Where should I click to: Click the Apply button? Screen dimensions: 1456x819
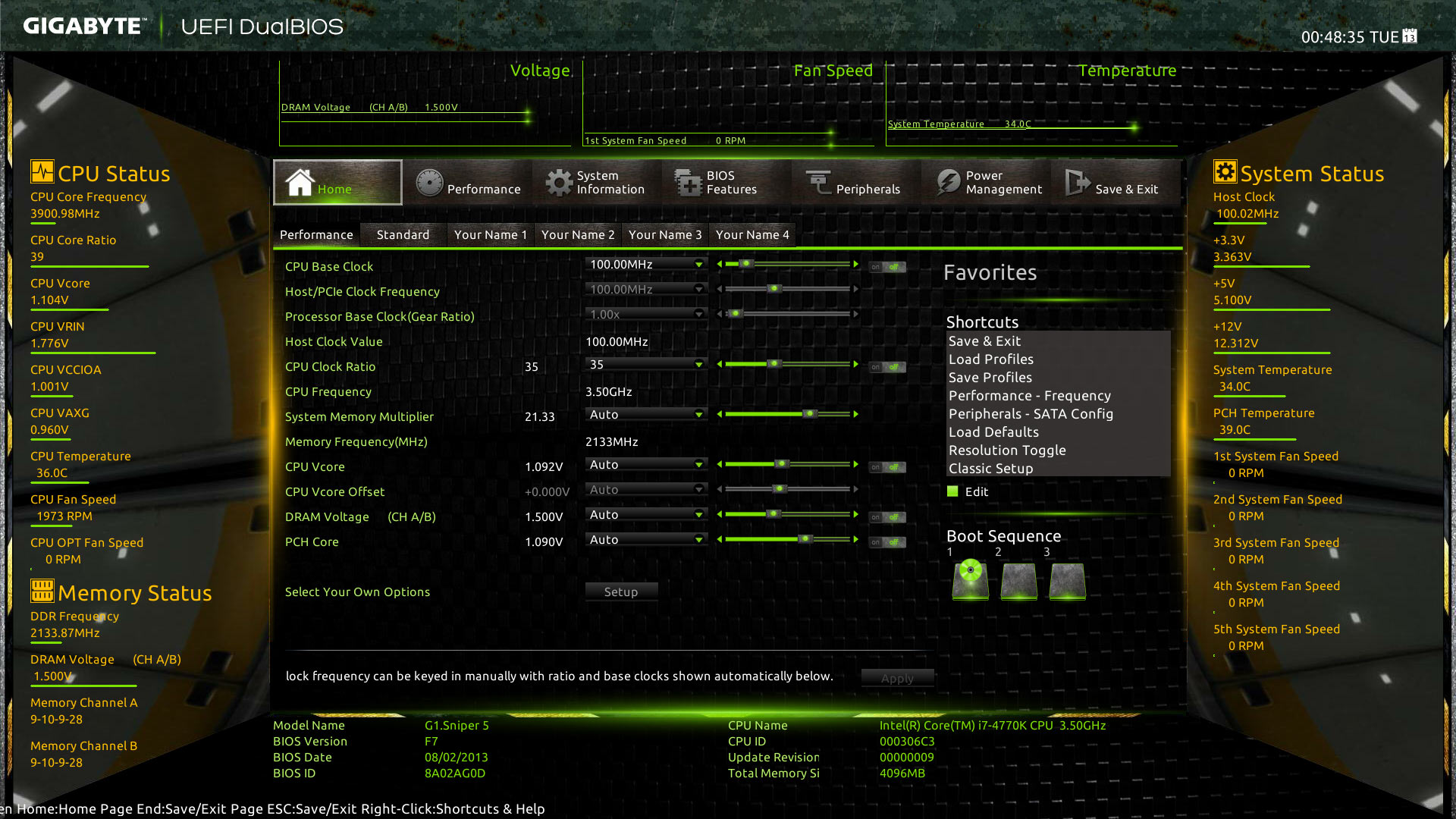897,679
